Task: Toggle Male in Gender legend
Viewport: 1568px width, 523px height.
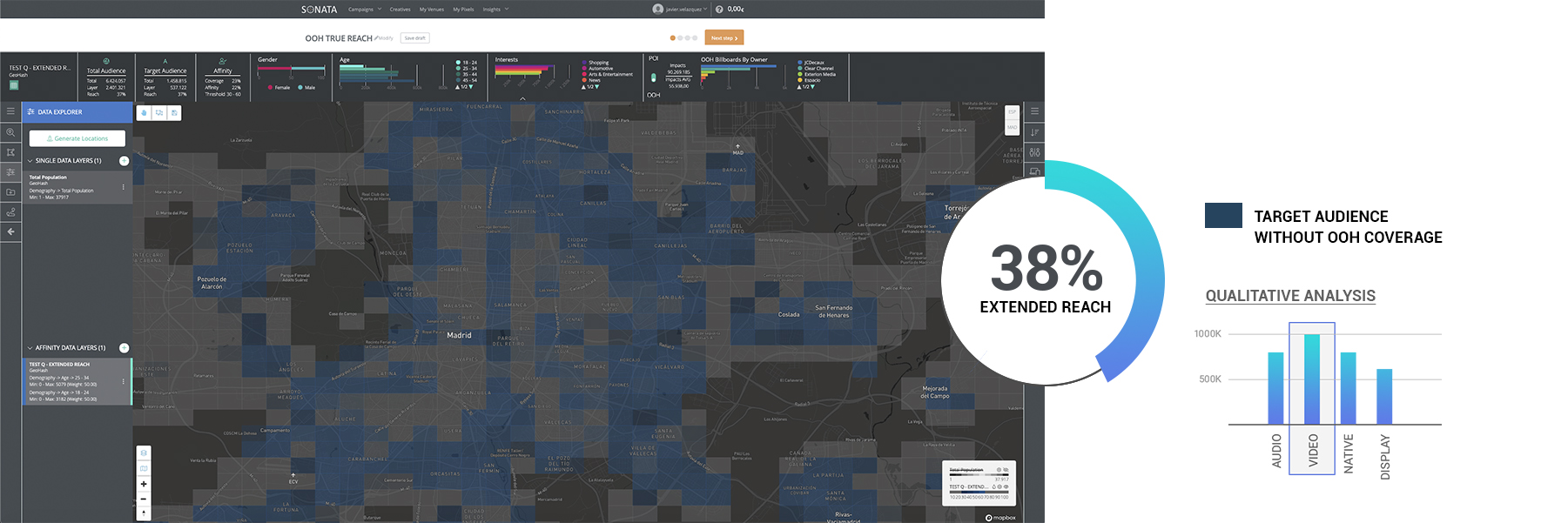Action: (307, 88)
